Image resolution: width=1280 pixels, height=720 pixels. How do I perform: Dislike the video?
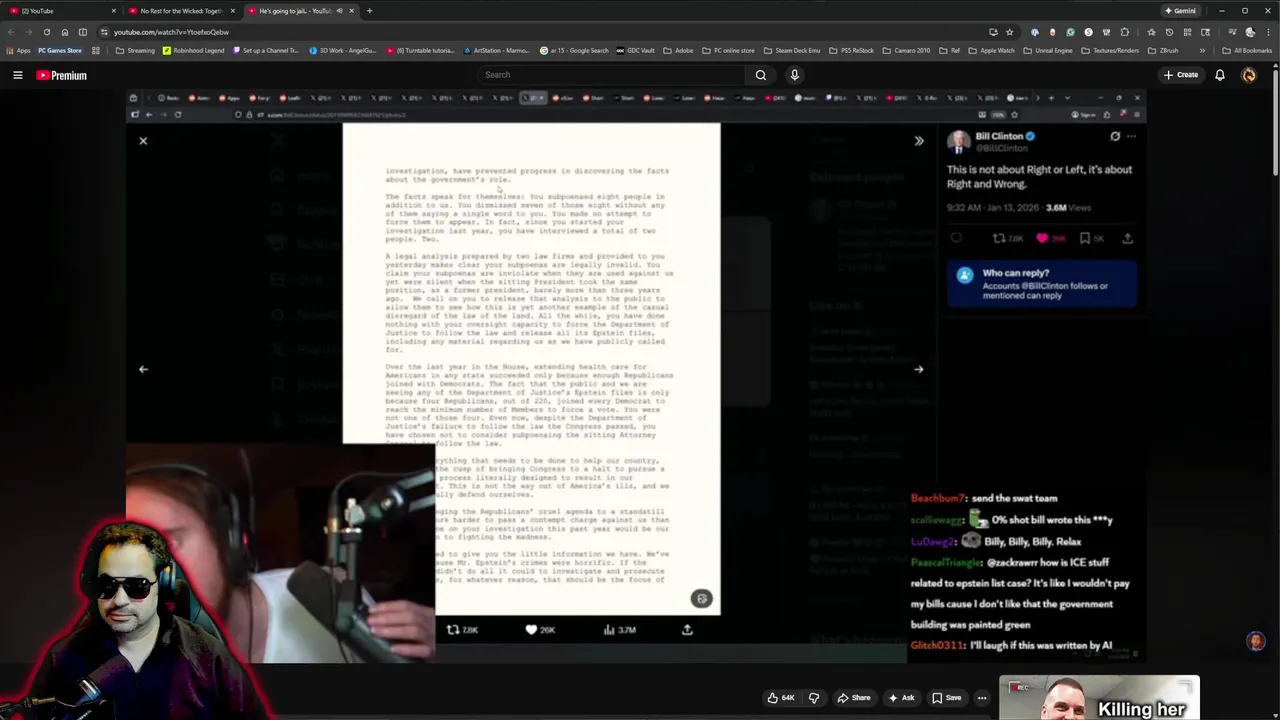pyautogui.click(x=814, y=698)
